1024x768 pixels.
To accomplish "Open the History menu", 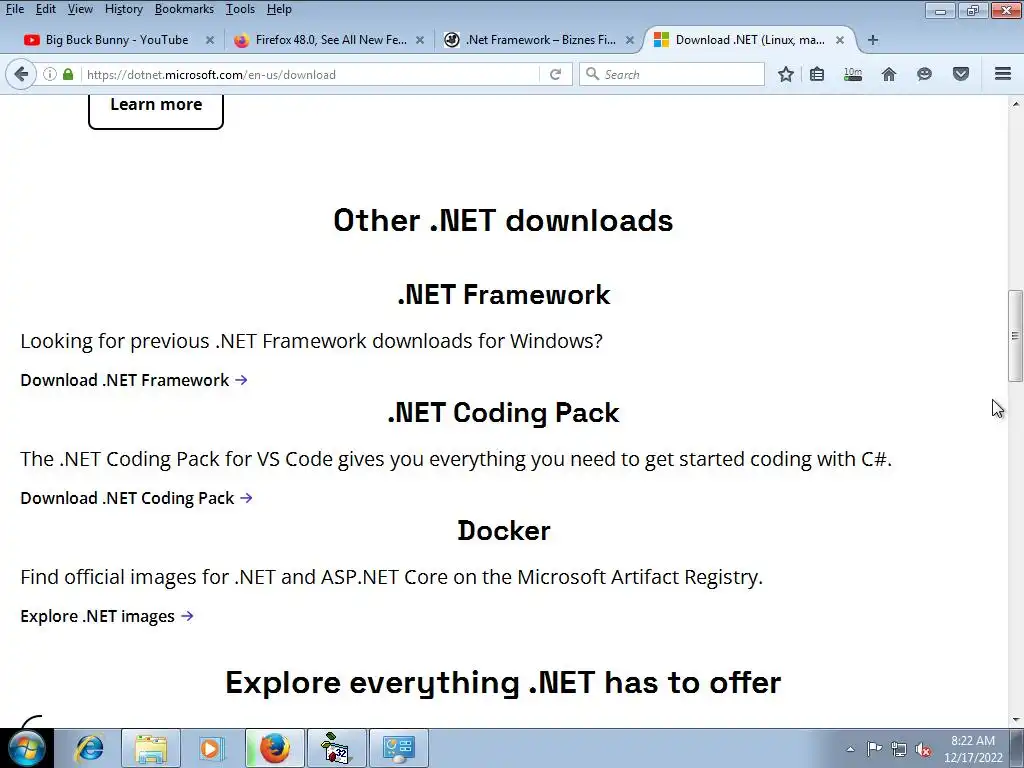I will [x=123, y=9].
